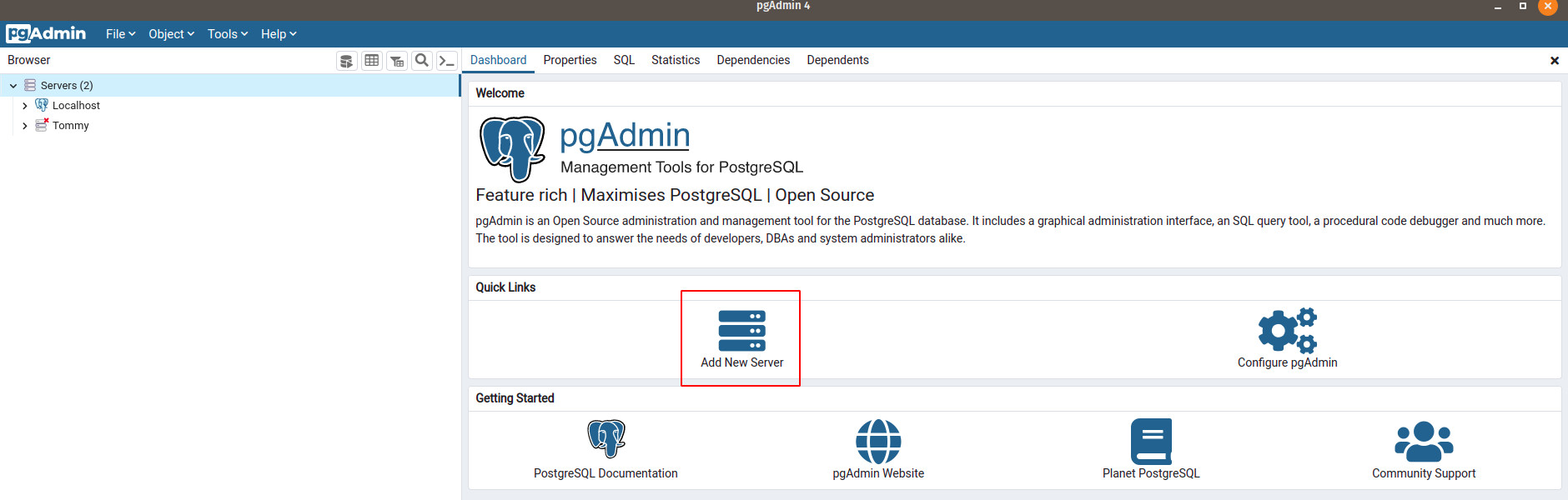Expand the Tommy server node
The image size is (1568, 500).
25,126
